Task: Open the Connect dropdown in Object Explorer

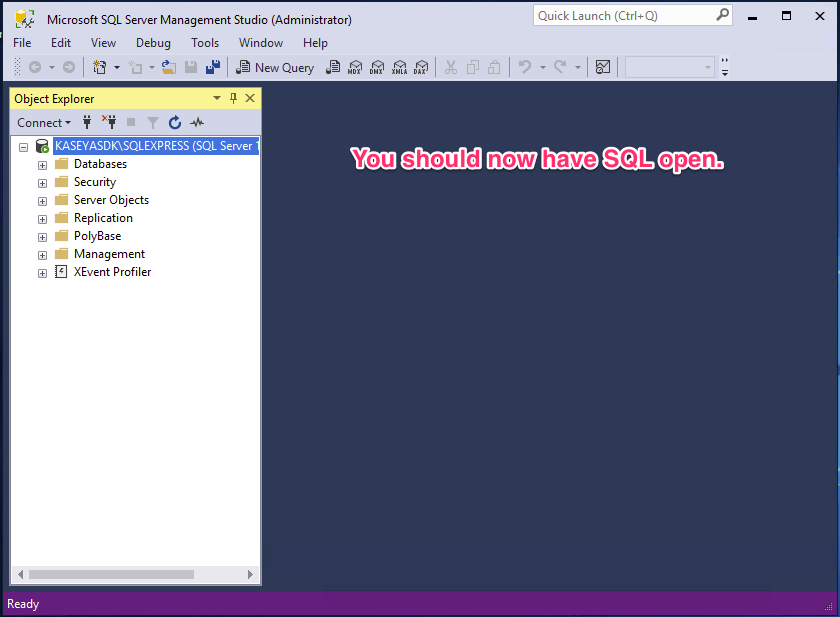Action: coord(43,123)
